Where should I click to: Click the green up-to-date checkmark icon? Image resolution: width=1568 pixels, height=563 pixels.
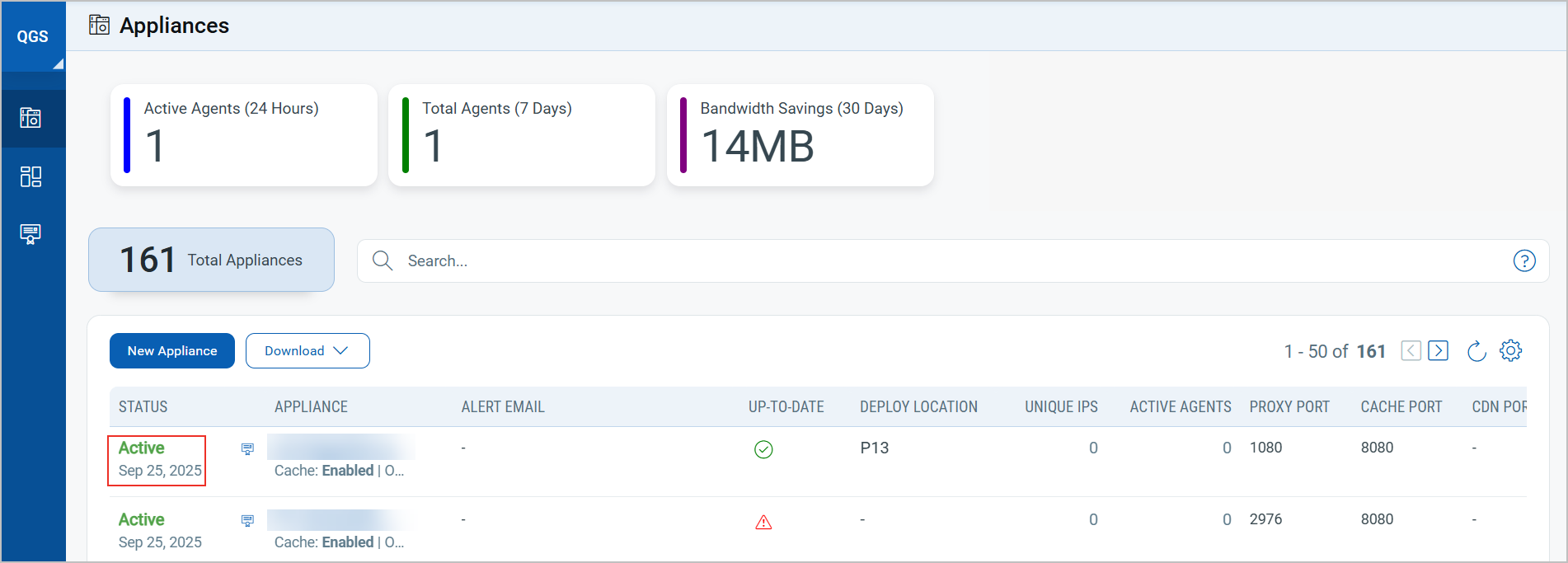[x=763, y=449]
